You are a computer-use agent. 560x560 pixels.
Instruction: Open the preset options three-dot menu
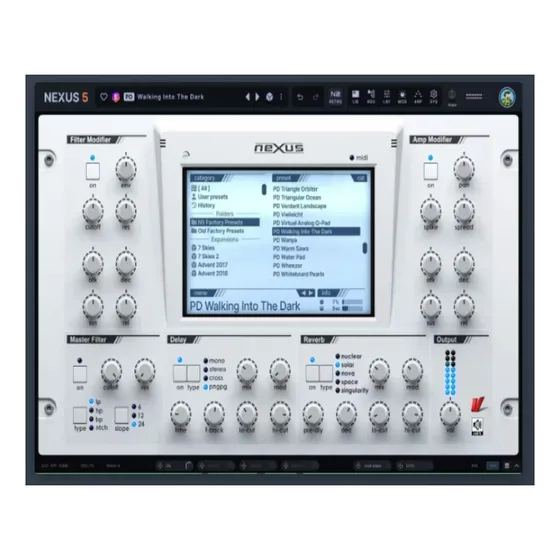[x=281, y=97]
